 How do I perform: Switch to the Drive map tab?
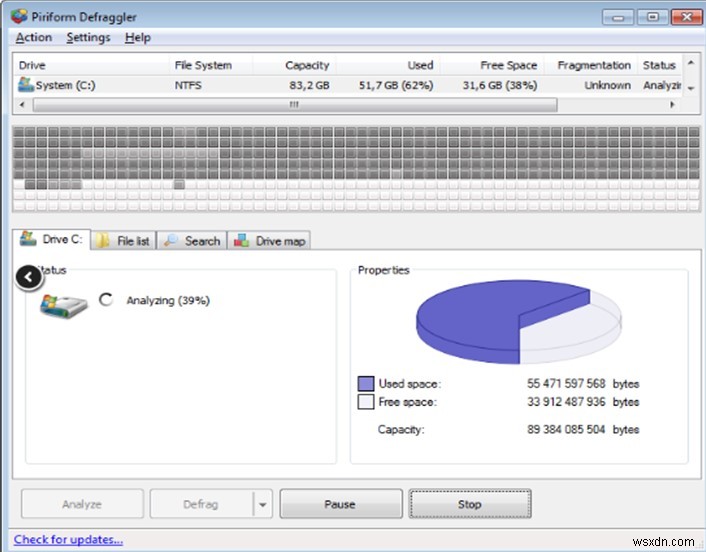pos(269,241)
